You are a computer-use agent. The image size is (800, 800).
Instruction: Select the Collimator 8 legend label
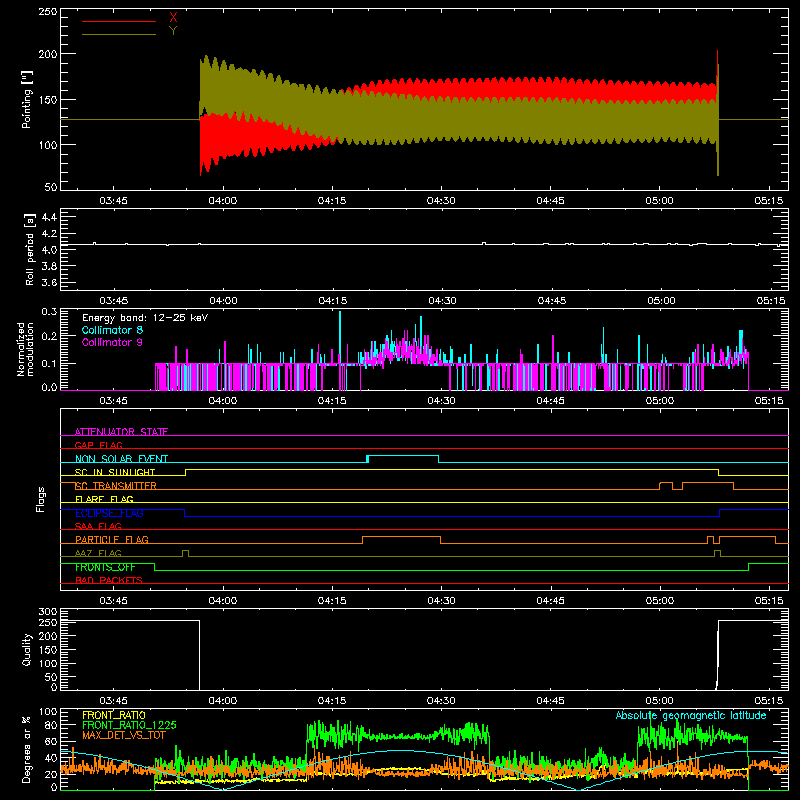tap(112, 330)
